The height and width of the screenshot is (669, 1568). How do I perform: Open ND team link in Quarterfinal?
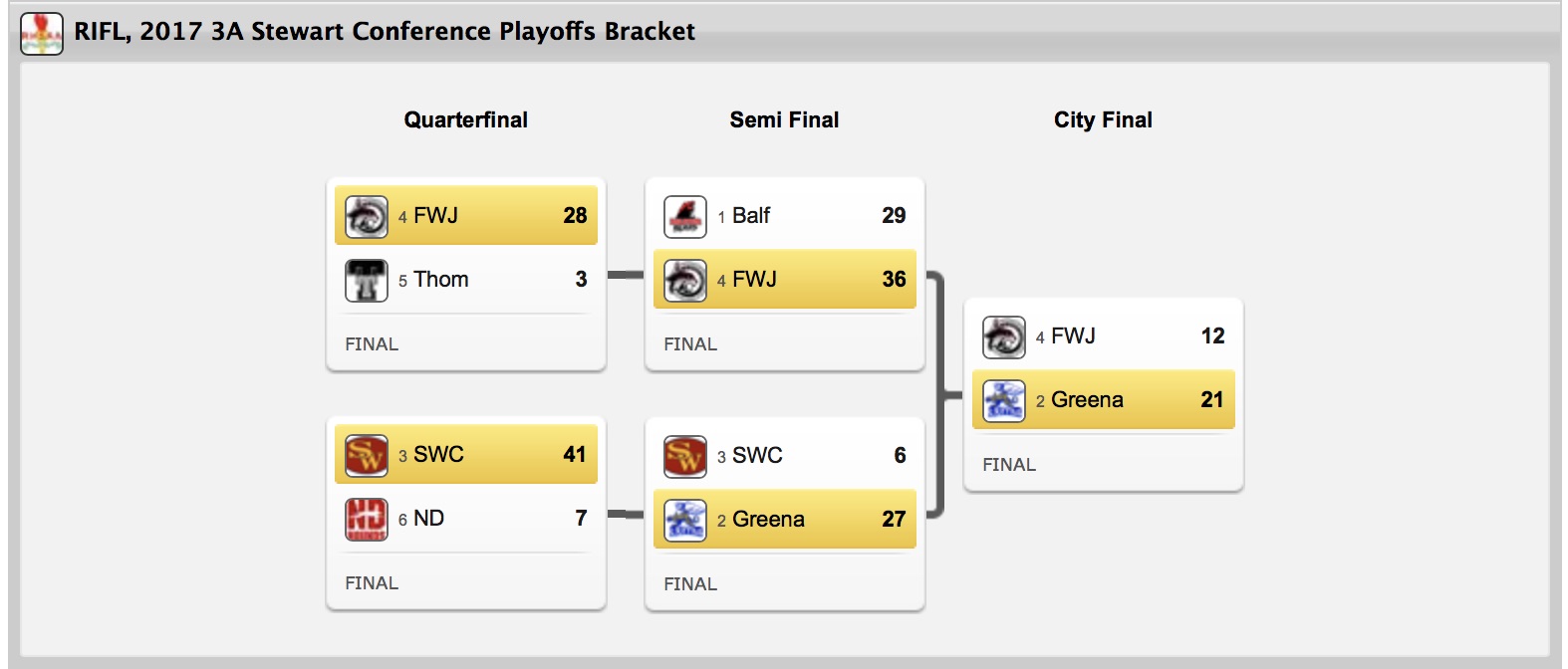coord(428,519)
